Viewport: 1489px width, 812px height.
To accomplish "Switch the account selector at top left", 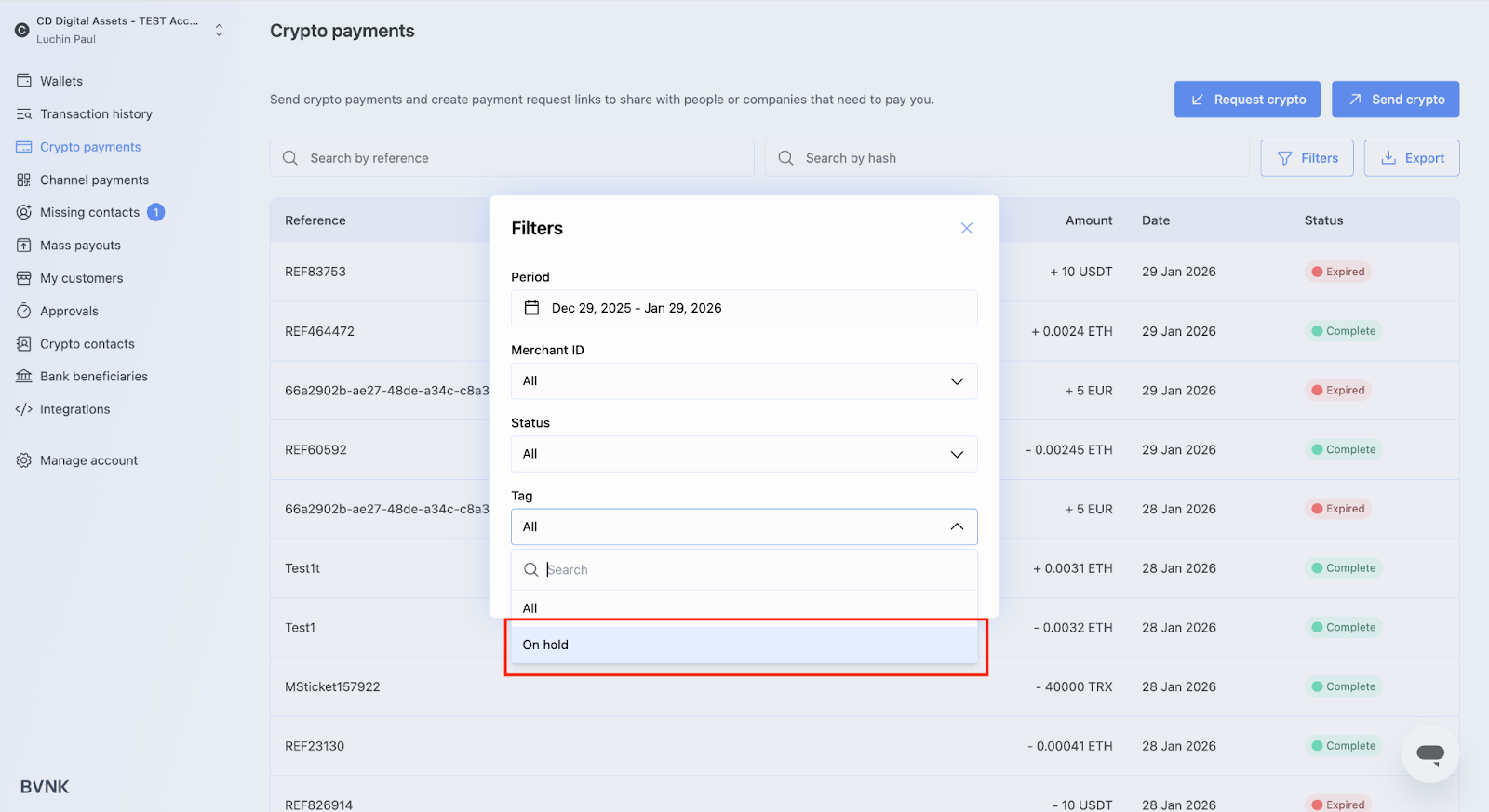I will pyautogui.click(x=219, y=30).
